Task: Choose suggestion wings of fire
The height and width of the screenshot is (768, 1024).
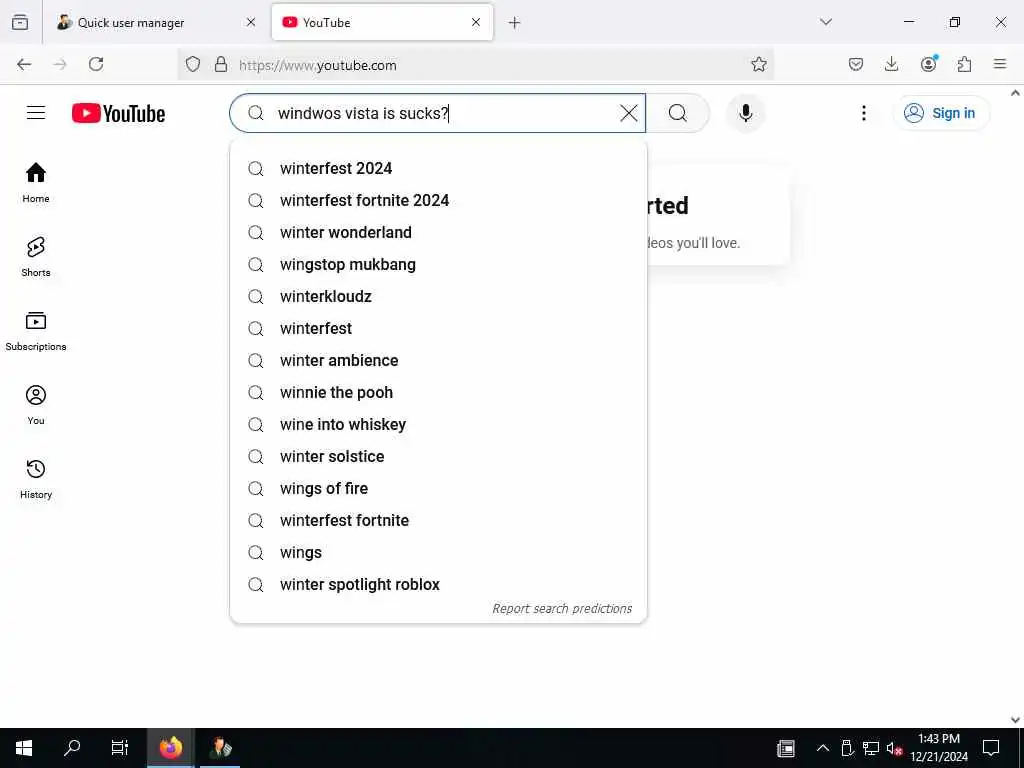Action: pos(438,488)
